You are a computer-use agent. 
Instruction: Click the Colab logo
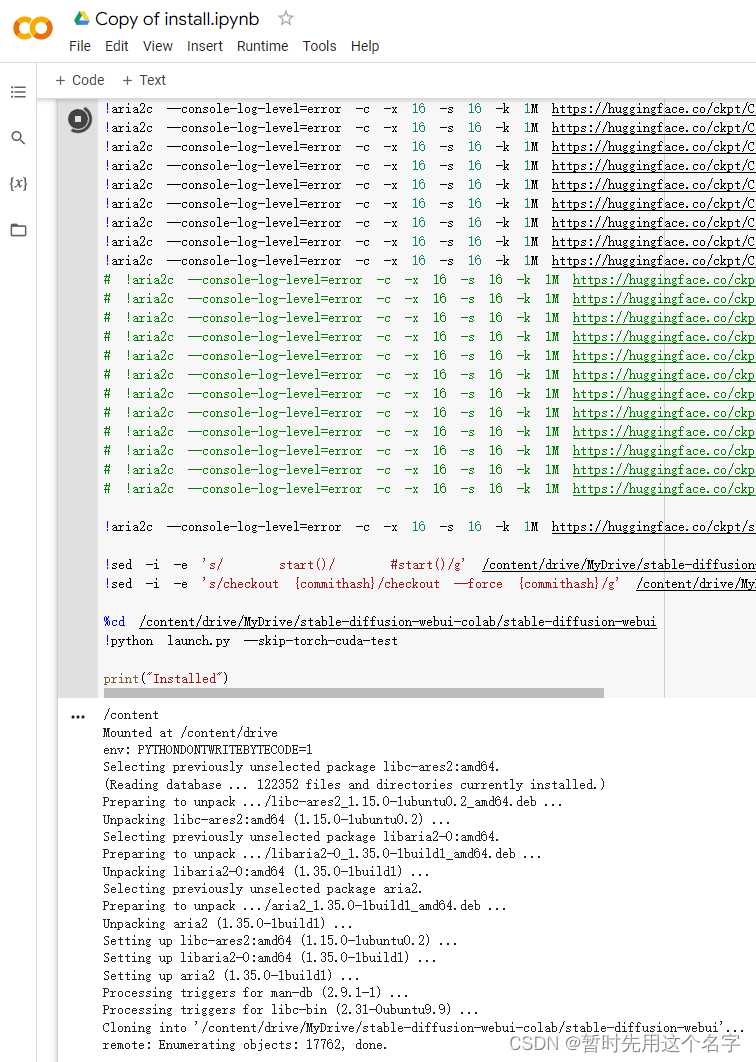(33, 28)
